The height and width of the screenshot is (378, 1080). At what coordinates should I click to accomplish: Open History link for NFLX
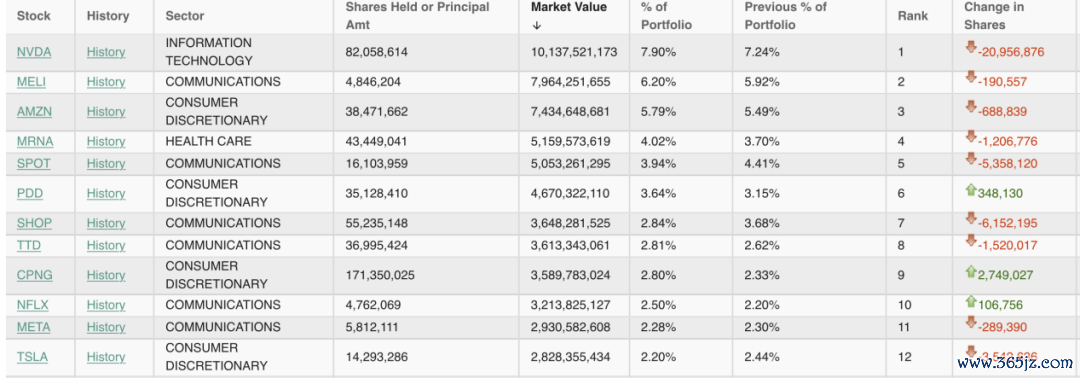pos(106,305)
